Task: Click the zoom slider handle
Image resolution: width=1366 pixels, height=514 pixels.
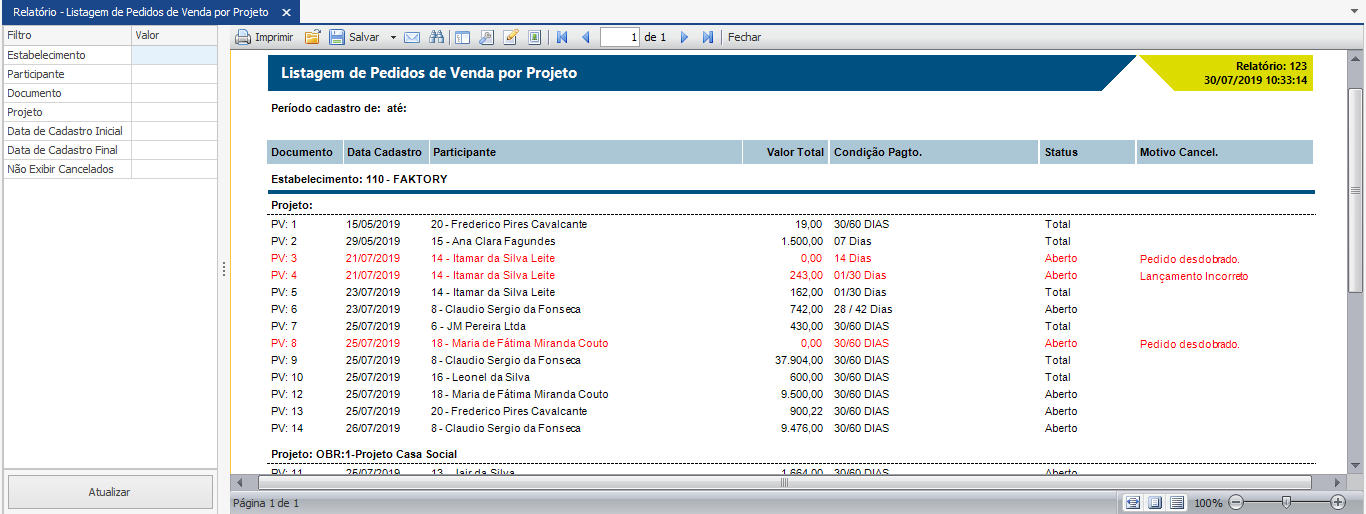Action: click(1286, 502)
